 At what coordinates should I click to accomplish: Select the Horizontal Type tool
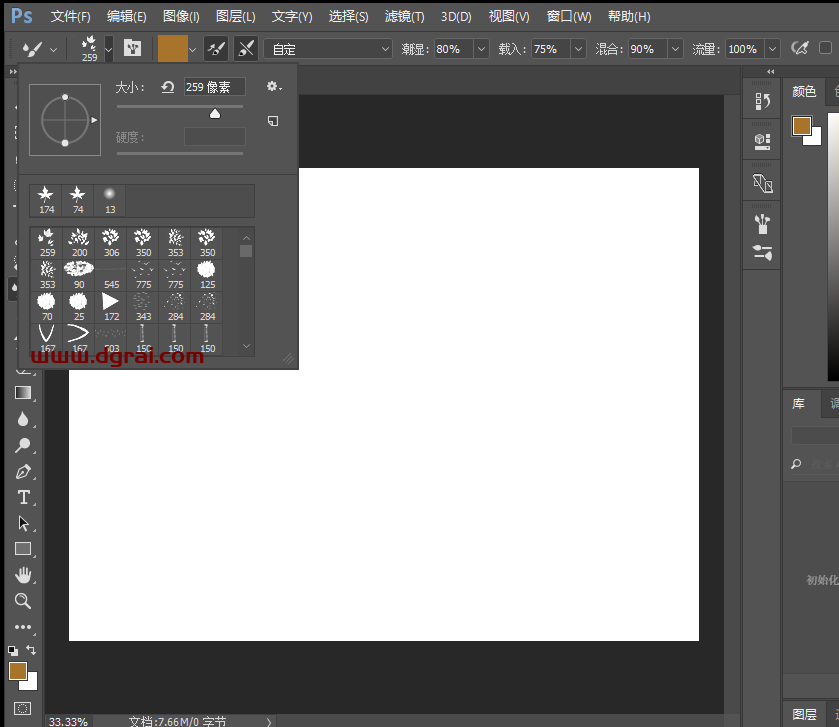(23, 497)
